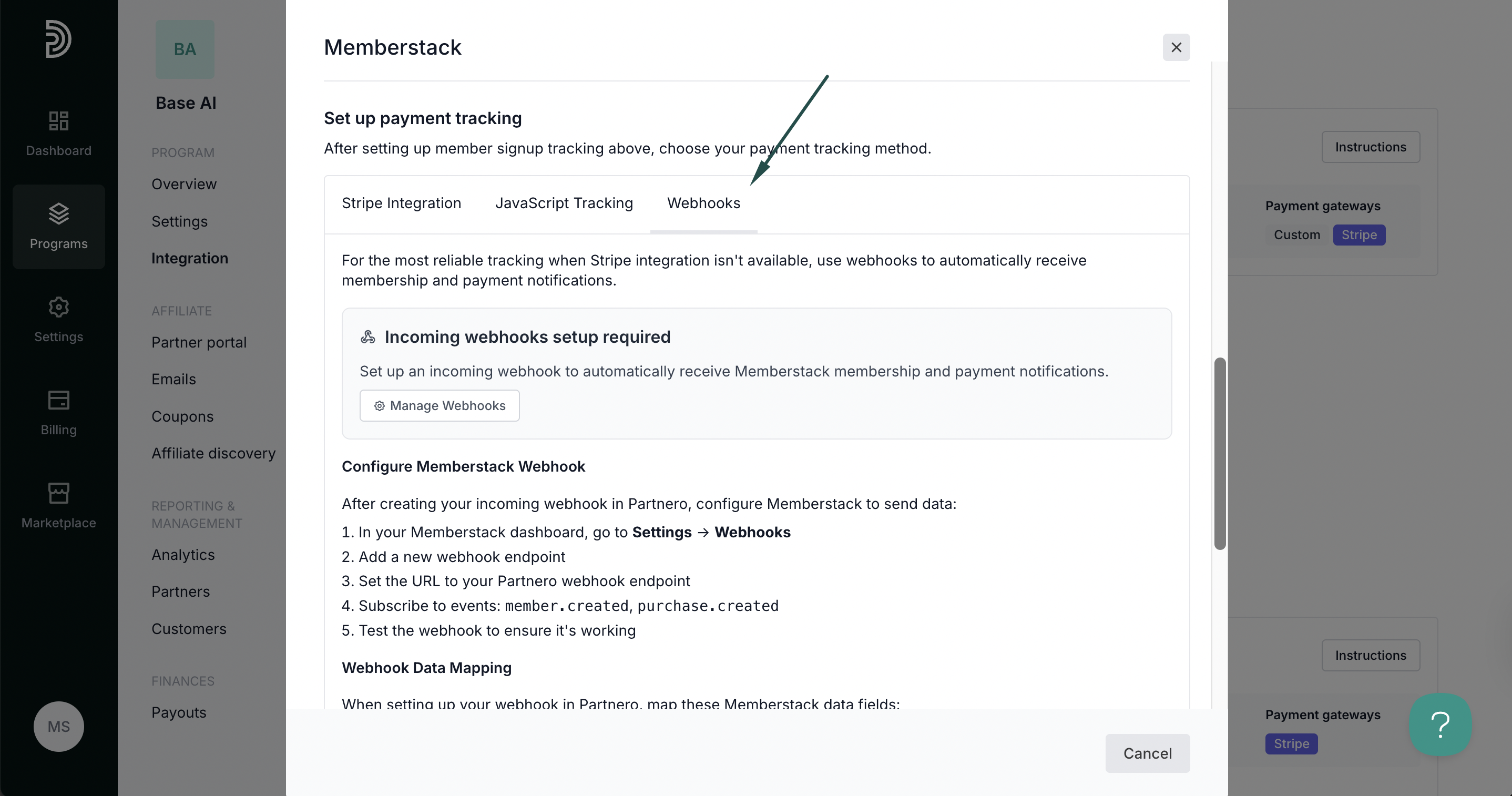Open the Marketplace storefront icon

[x=59, y=493]
